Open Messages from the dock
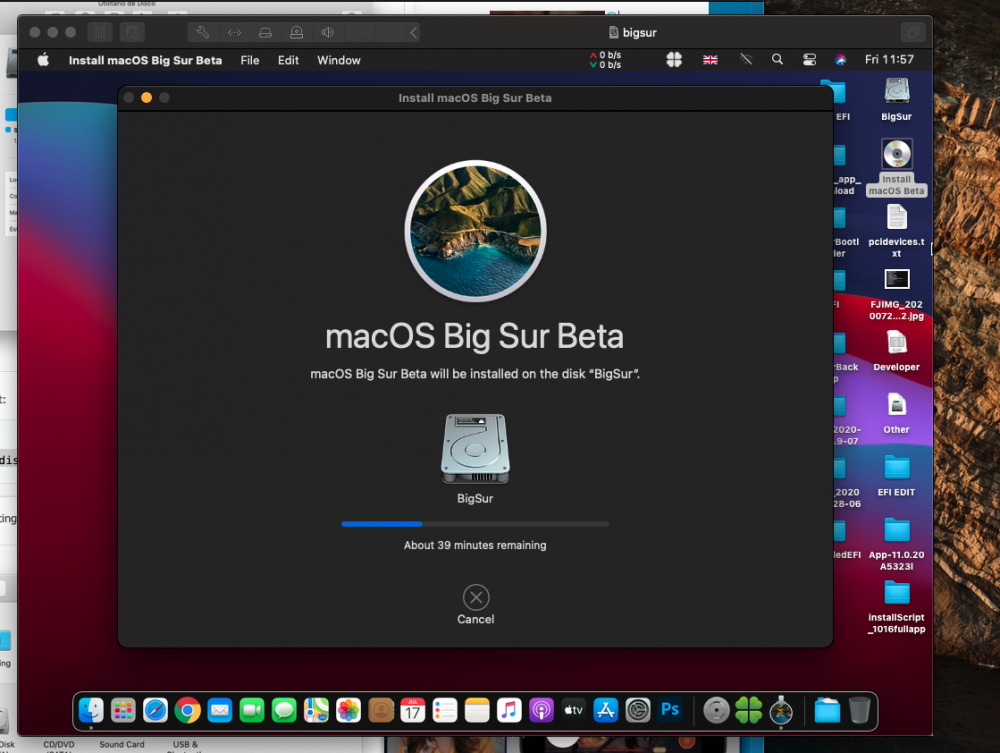 coord(284,710)
